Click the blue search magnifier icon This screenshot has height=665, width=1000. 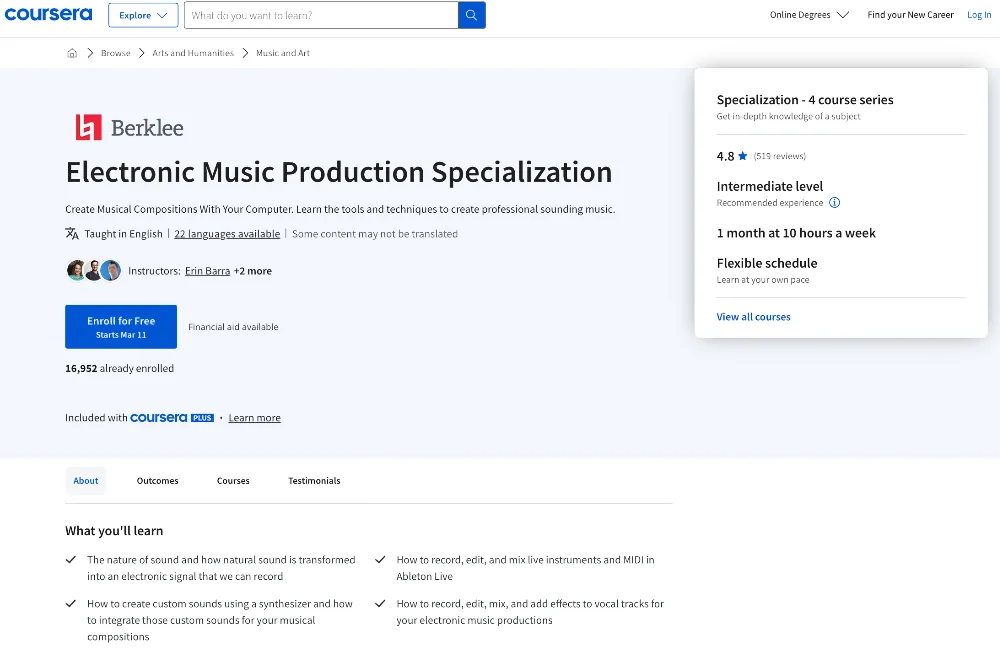[471, 15]
